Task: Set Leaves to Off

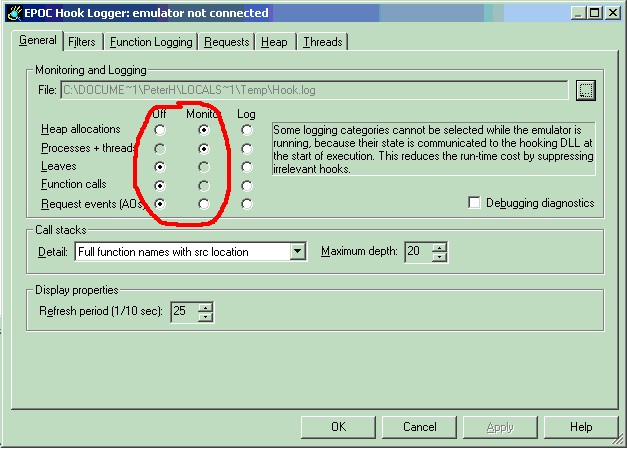Action: click(x=160, y=167)
